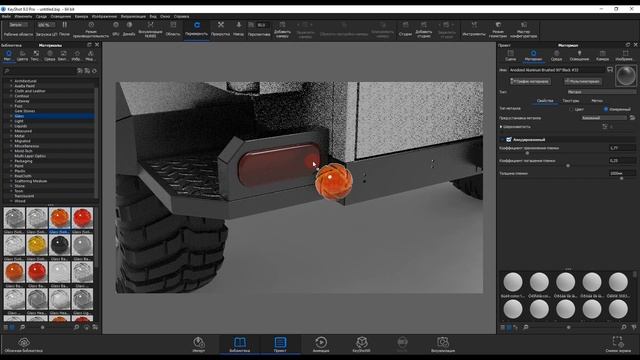The image size is (640, 360).
Task: Expand the Cloth and Leather folder
Action: pos(11,91)
